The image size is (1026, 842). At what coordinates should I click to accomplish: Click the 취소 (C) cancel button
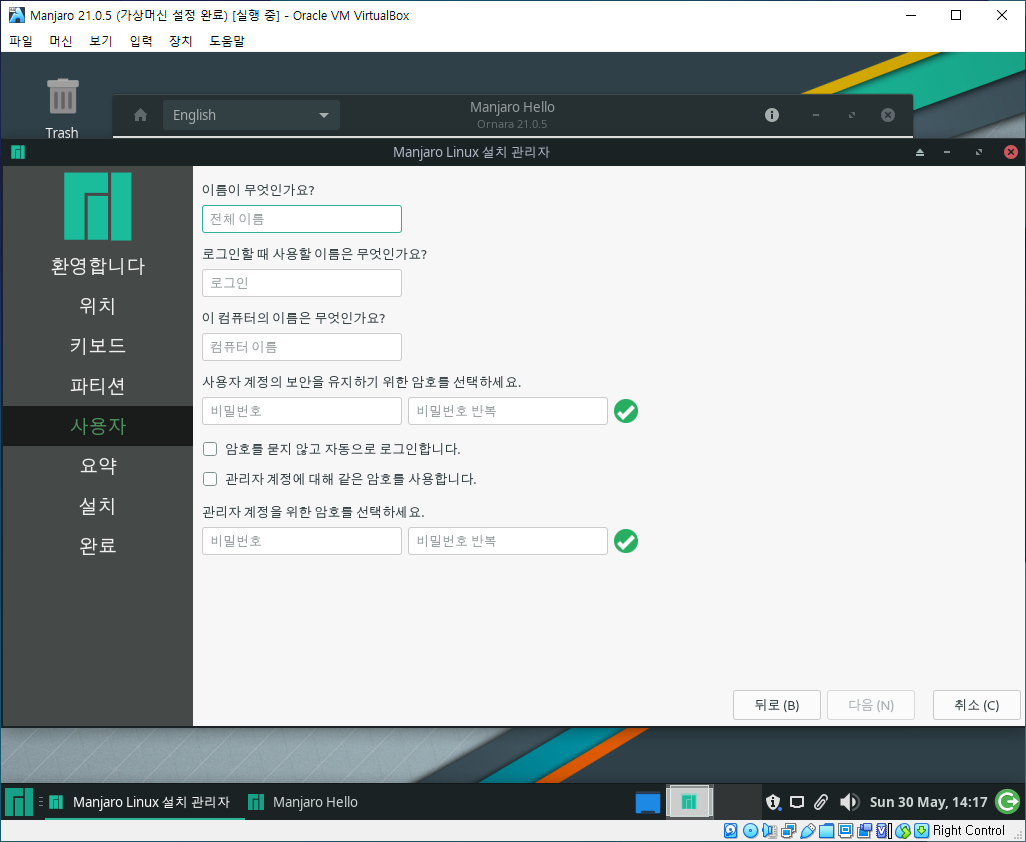click(976, 705)
